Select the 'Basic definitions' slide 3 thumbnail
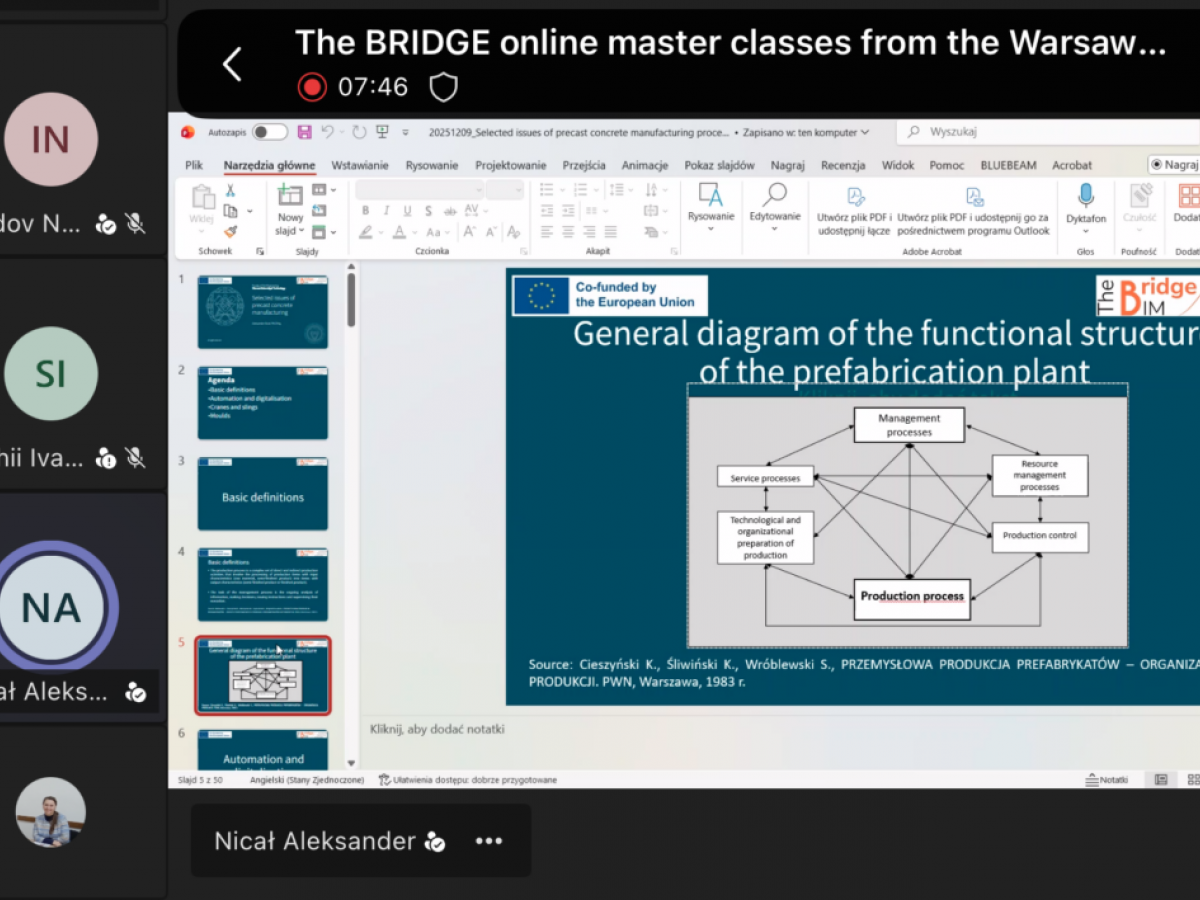The height and width of the screenshot is (900, 1200). [x=263, y=495]
